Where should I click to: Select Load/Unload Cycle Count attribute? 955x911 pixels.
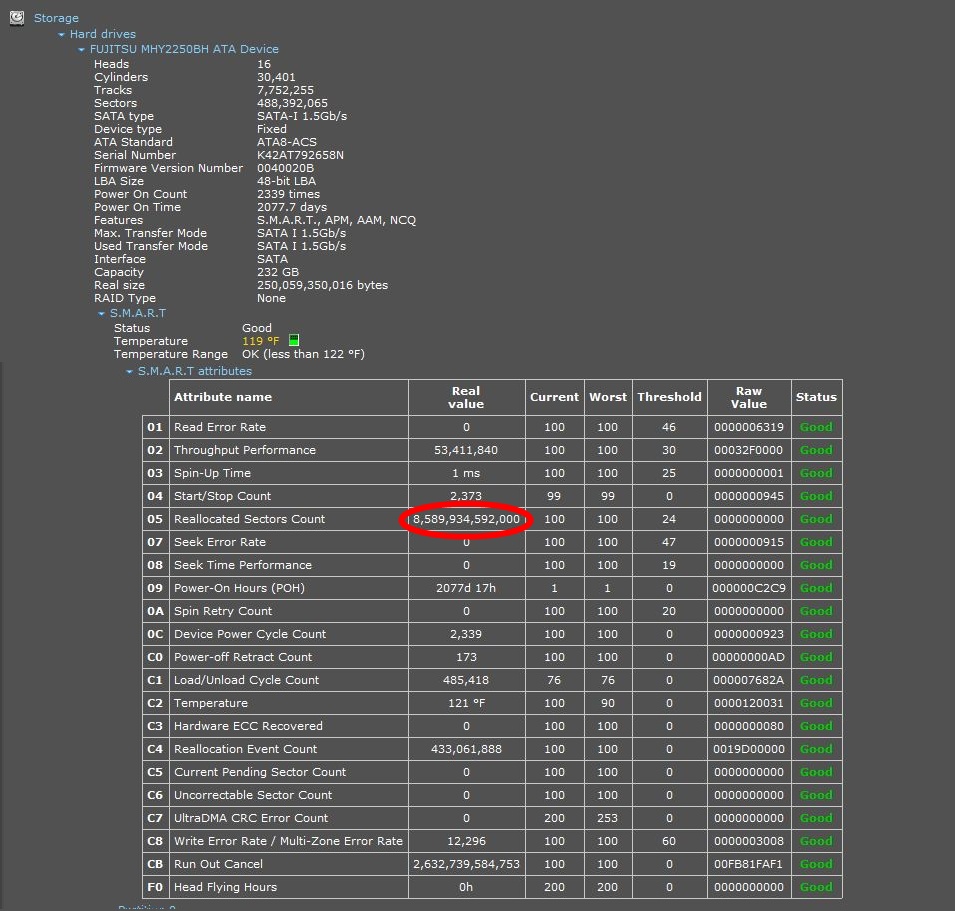pos(246,680)
